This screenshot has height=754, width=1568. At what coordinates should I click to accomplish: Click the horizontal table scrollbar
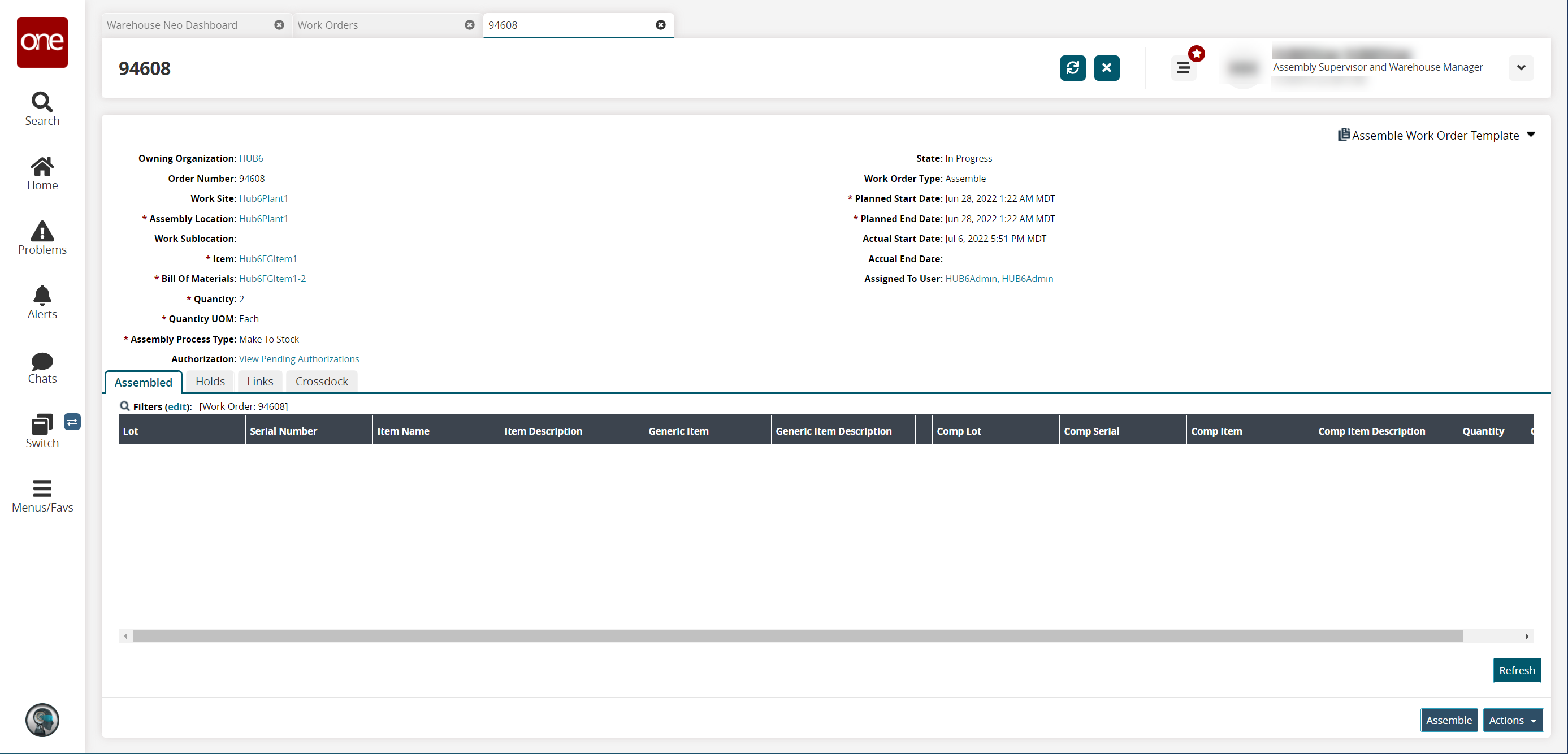coord(798,636)
